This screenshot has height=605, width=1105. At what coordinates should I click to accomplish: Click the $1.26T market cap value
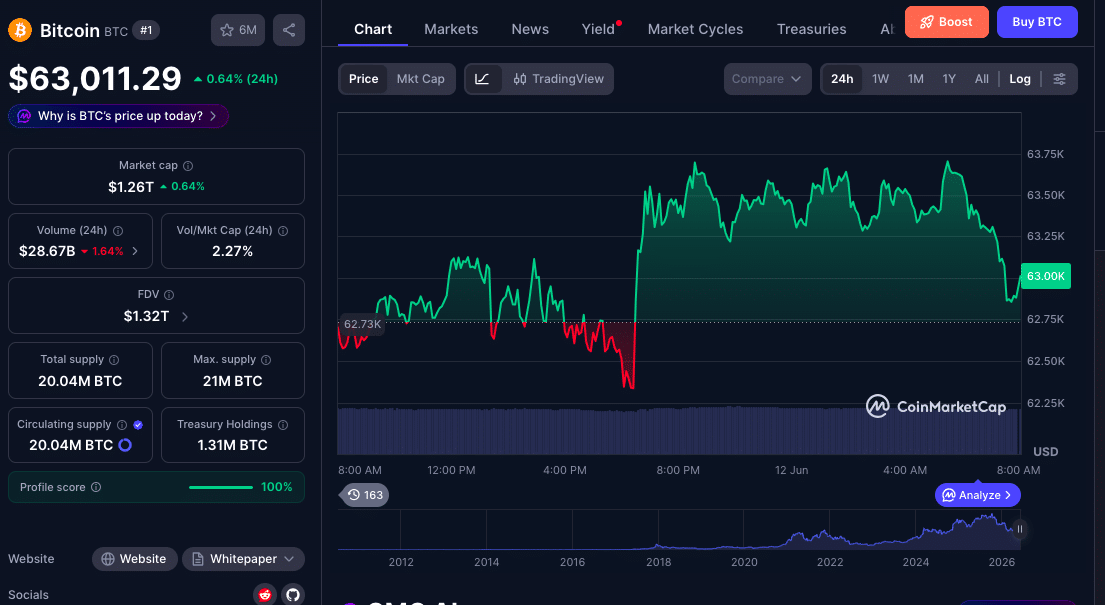click(x=131, y=187)
